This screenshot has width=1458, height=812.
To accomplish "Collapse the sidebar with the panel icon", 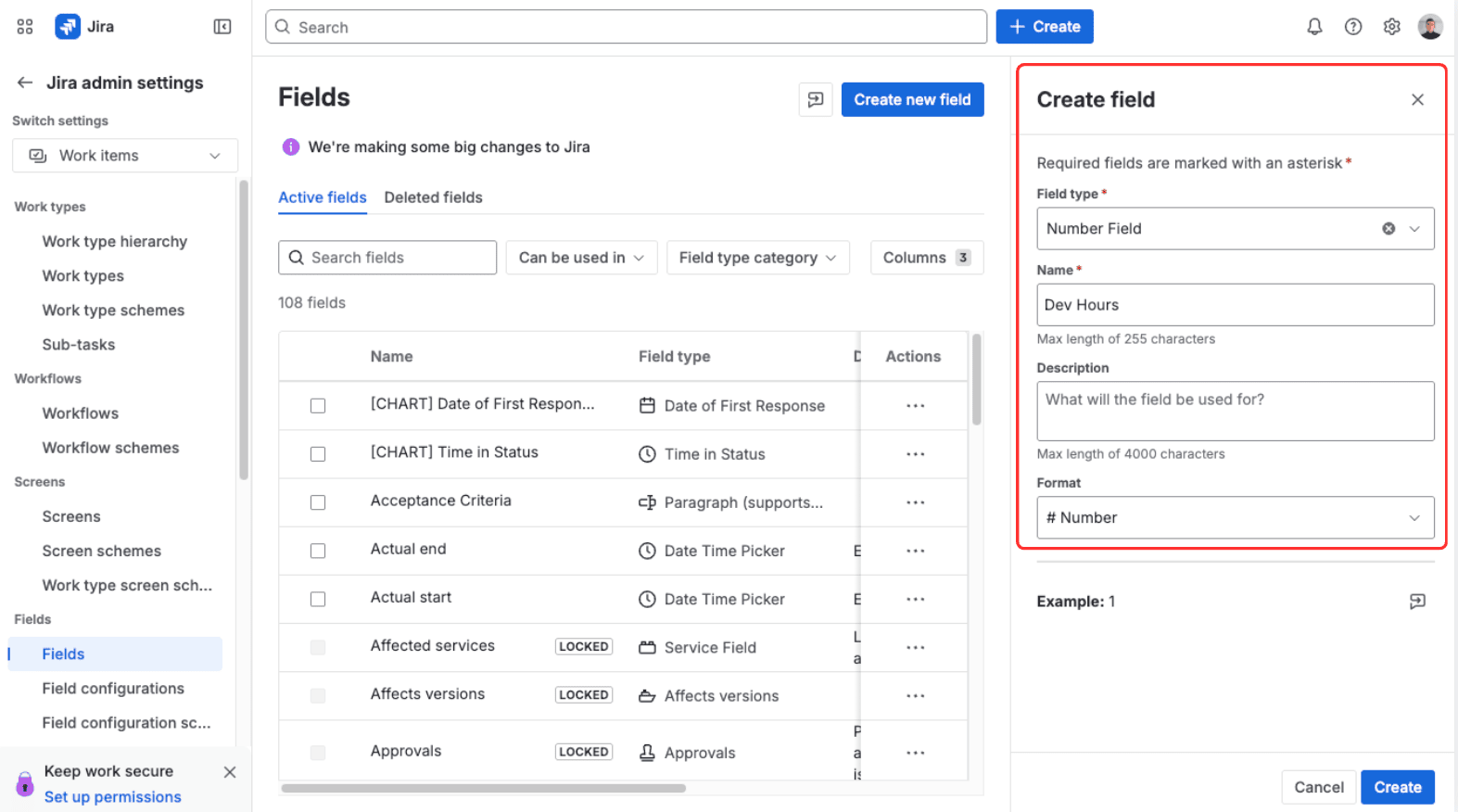I will coord(222,27).
